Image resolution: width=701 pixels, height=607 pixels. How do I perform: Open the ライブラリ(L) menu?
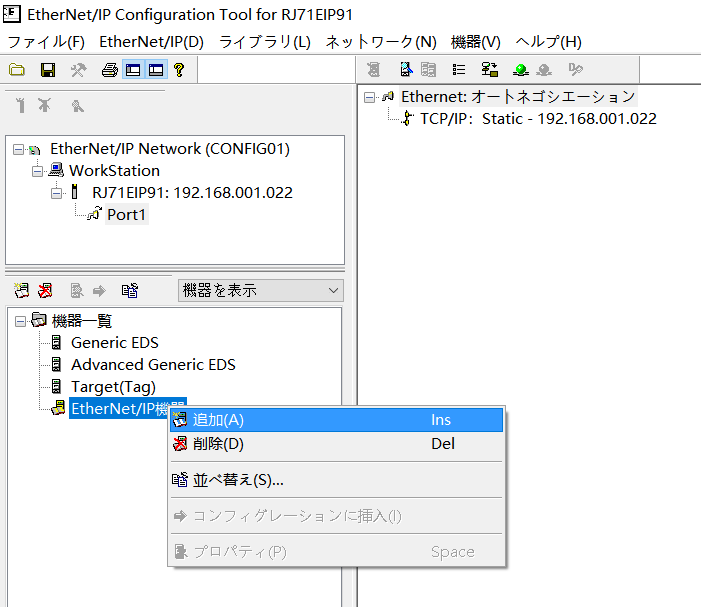click(x=265, y=42)
